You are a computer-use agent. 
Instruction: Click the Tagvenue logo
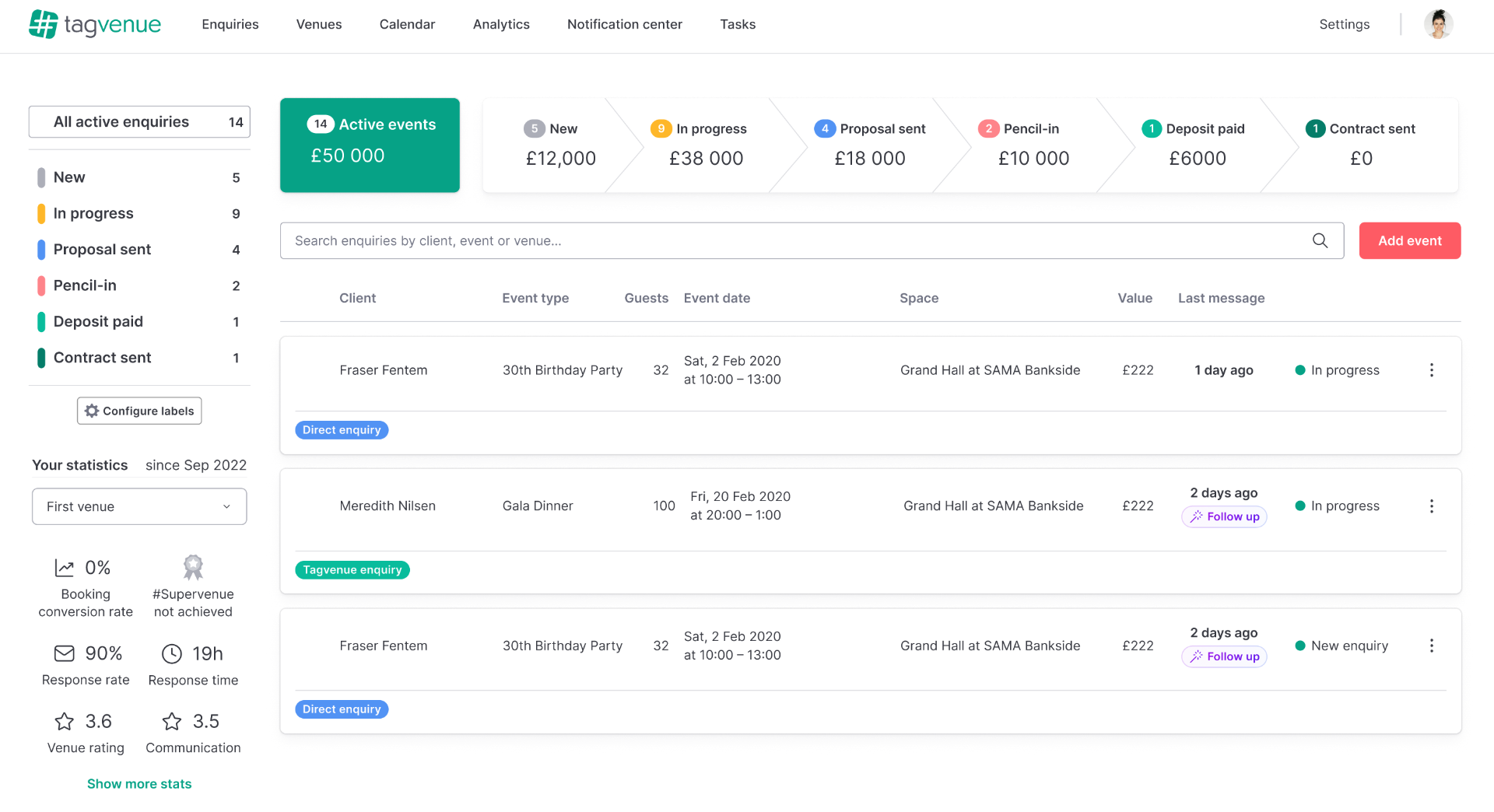point(95,24)
